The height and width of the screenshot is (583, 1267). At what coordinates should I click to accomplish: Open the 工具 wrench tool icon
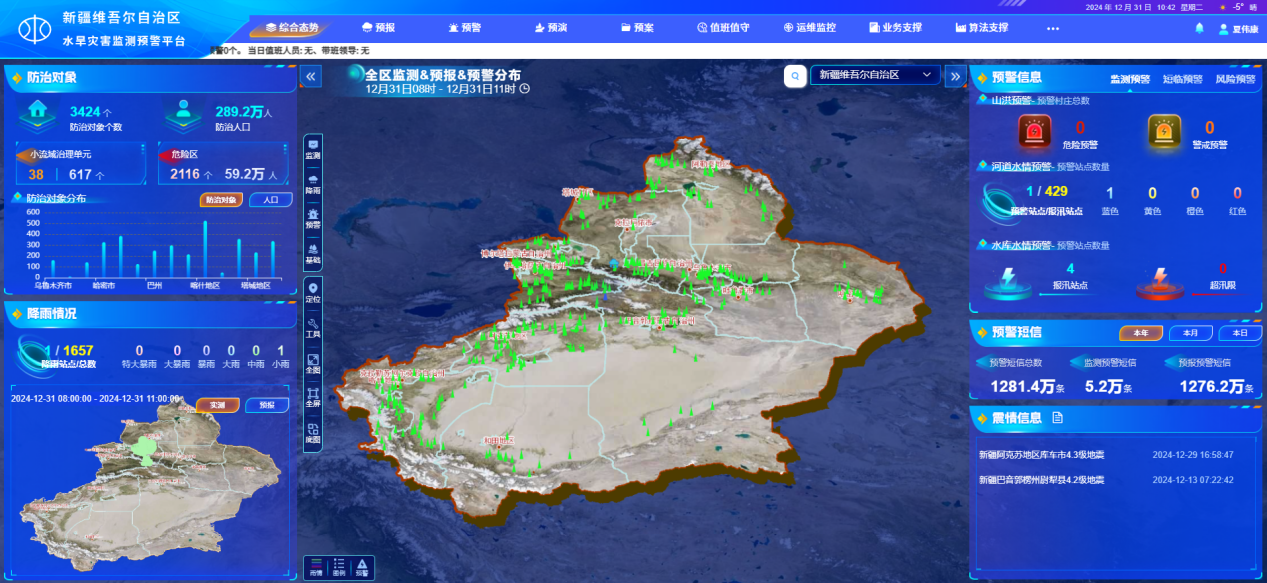point(313,327)
